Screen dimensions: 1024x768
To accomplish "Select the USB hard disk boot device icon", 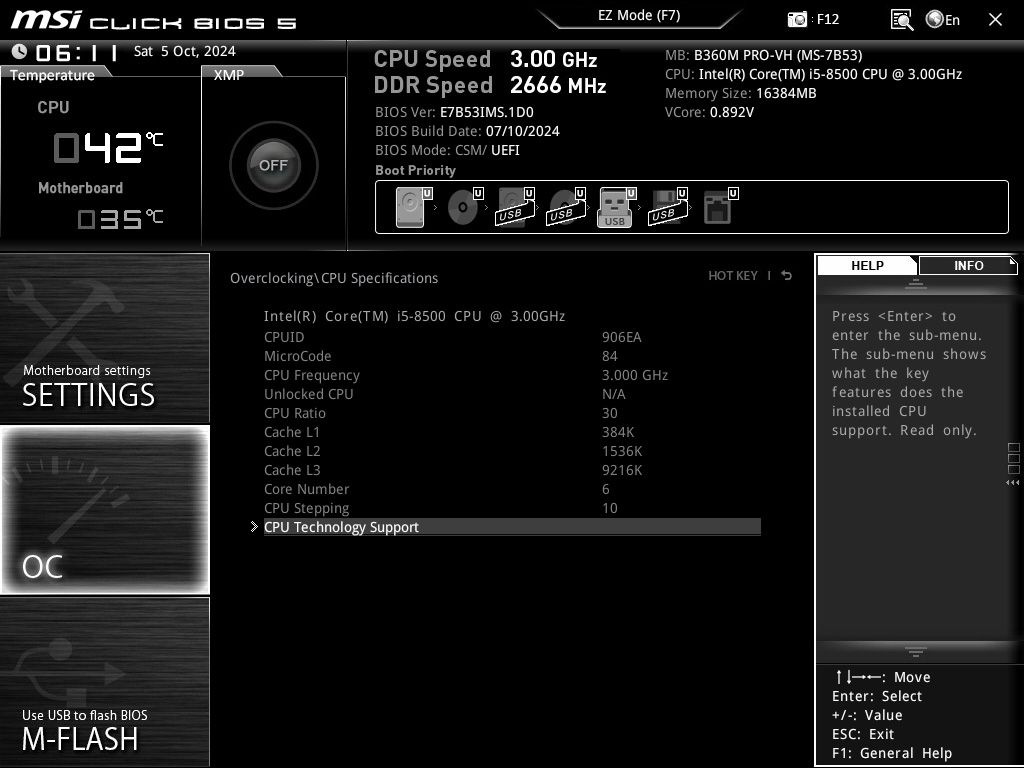I will point(515,206).
